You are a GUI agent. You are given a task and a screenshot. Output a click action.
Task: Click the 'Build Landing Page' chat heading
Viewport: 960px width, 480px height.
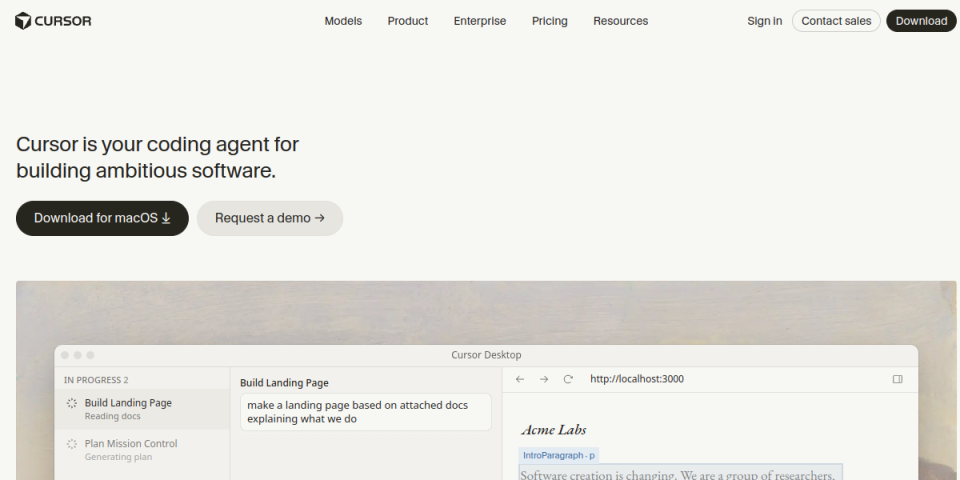[284, 383]
